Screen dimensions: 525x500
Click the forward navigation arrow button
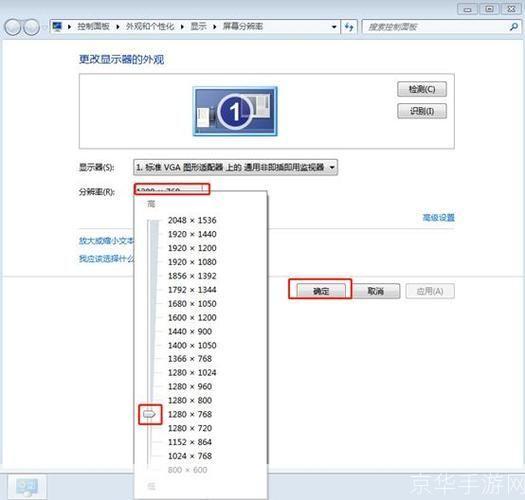[32, 27]
